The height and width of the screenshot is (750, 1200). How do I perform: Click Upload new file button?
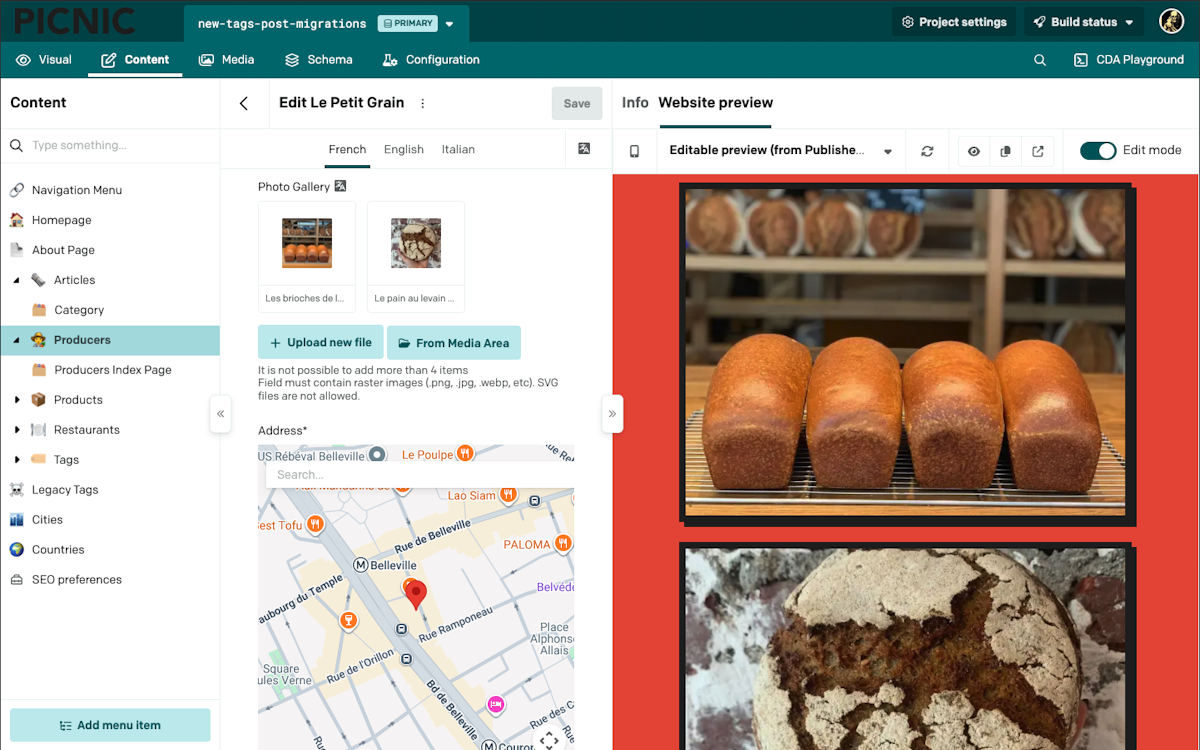[320, 342]
